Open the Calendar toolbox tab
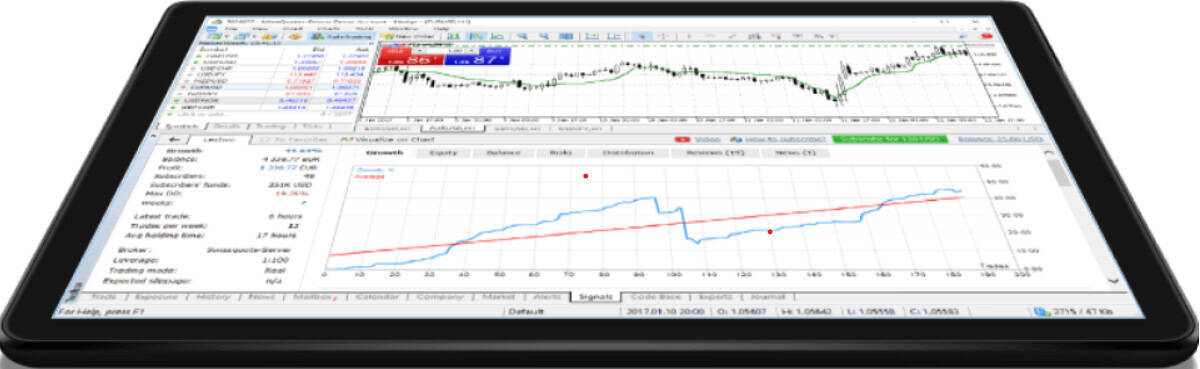1200x369 pixels. tap(378, 297)
